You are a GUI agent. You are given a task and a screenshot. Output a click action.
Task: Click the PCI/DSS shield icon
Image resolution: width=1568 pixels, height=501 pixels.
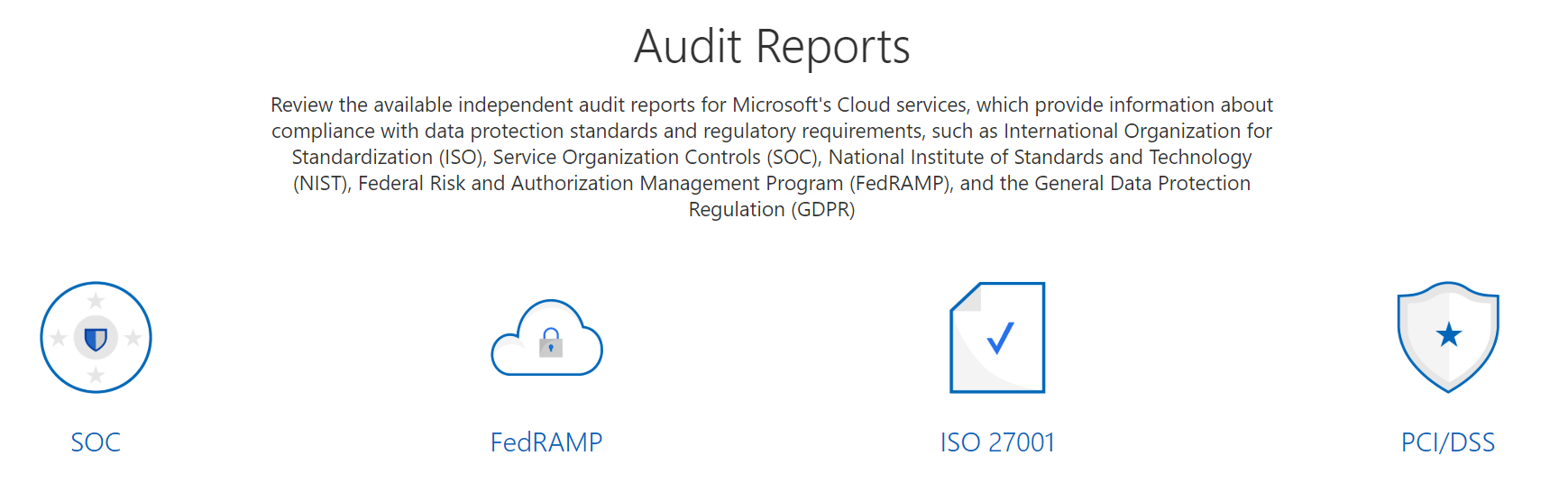1448,337
